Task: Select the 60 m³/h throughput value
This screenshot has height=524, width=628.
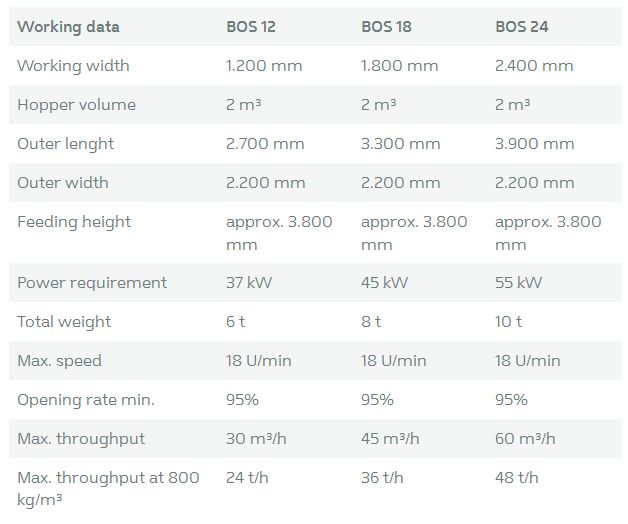Action: coord(525,439)
